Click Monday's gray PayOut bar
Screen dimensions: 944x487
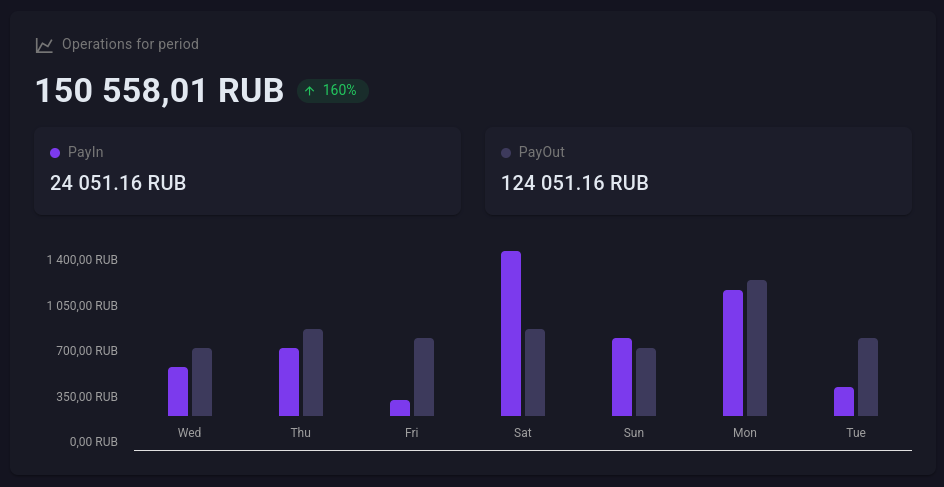(757, 348)
